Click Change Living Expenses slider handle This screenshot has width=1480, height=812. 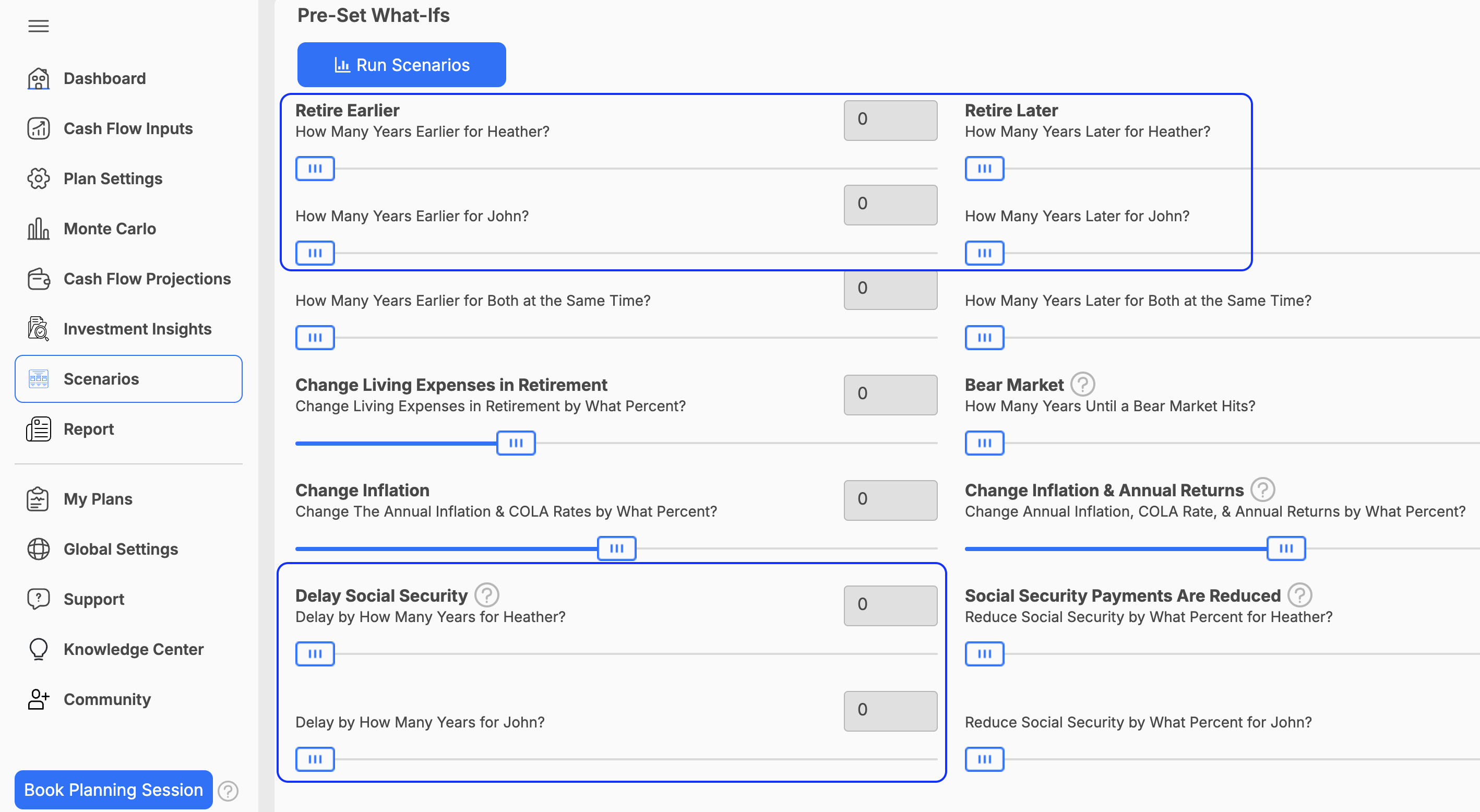[516, 443]
